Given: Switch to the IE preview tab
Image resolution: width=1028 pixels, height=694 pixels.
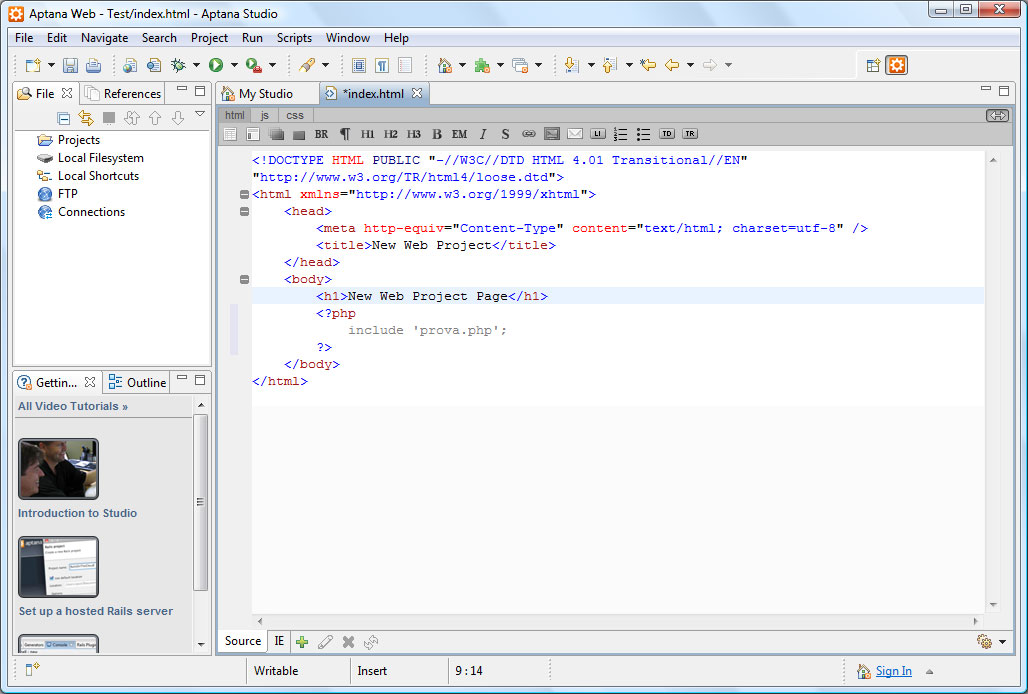Looking at the screenshot, I should (x=279, y=642).
